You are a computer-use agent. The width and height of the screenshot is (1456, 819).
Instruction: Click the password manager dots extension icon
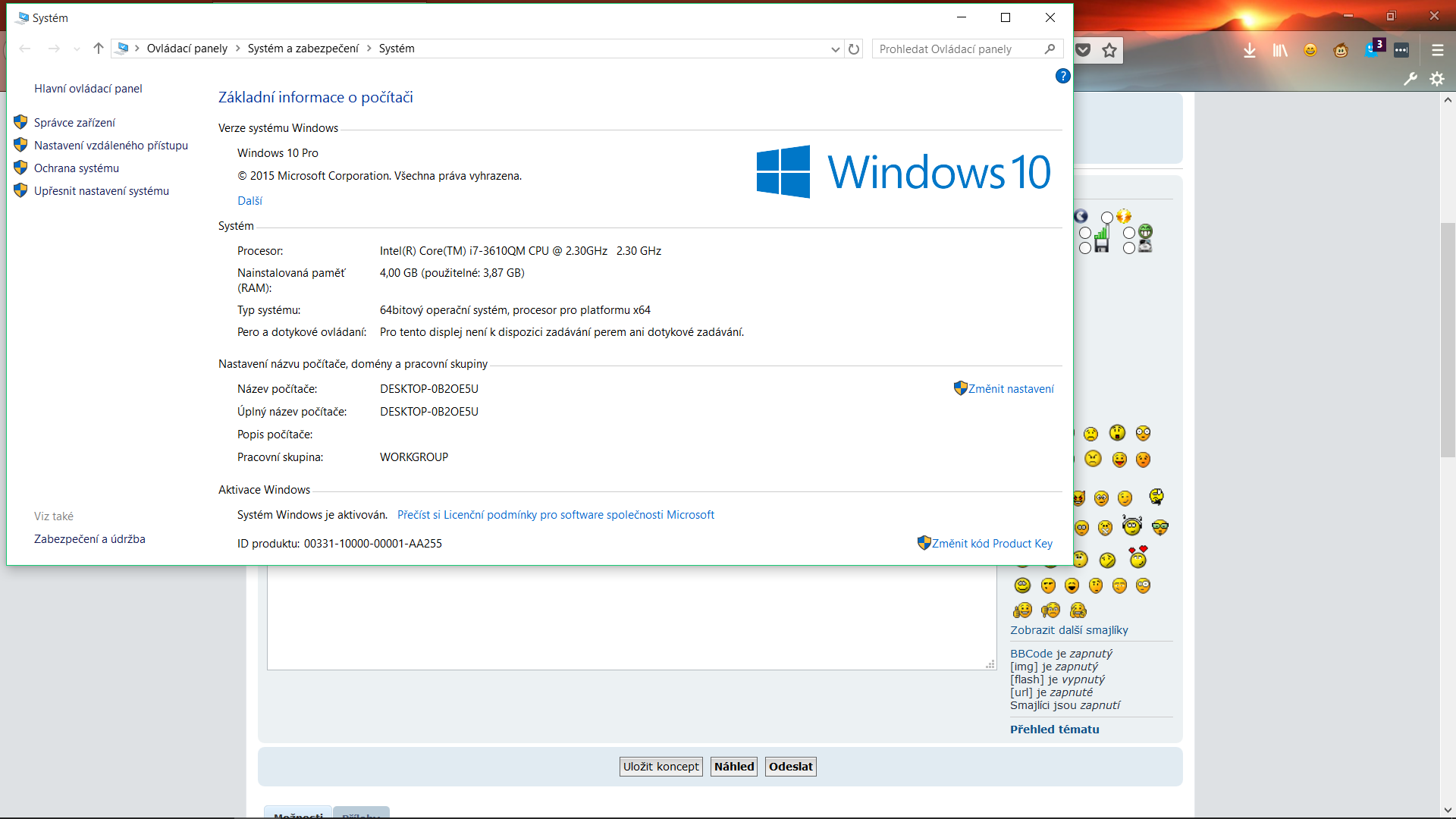point(1401,50)
